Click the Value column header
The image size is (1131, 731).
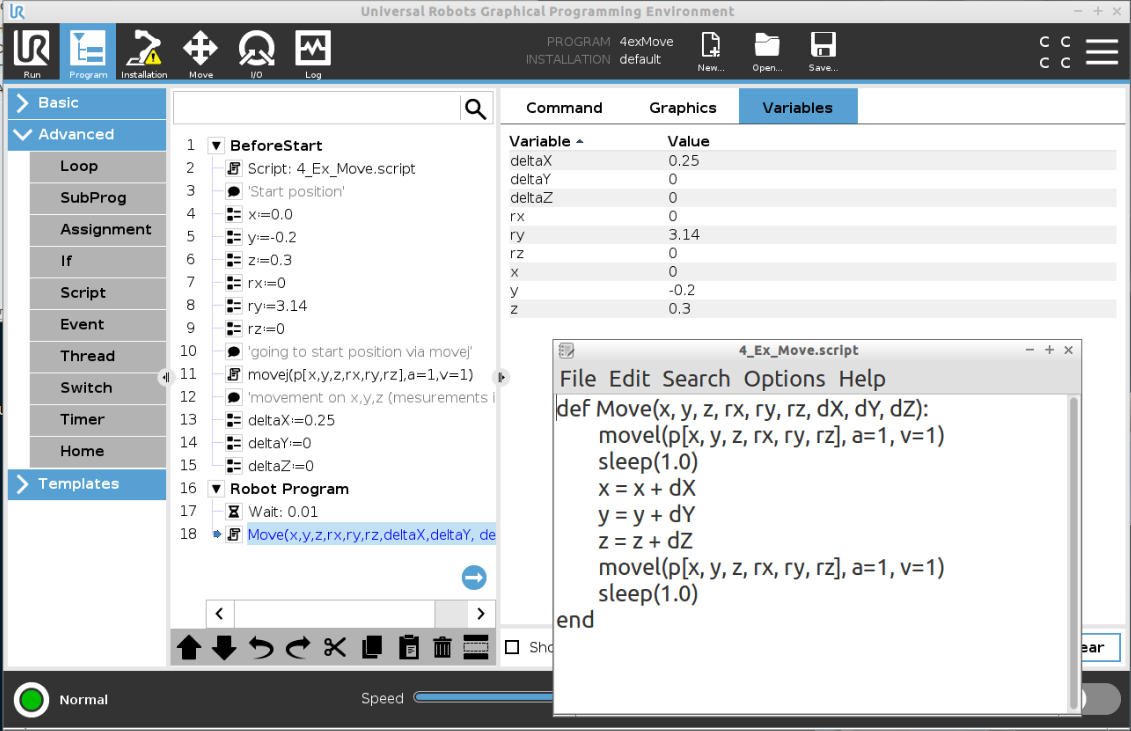[x=688, y=141]
